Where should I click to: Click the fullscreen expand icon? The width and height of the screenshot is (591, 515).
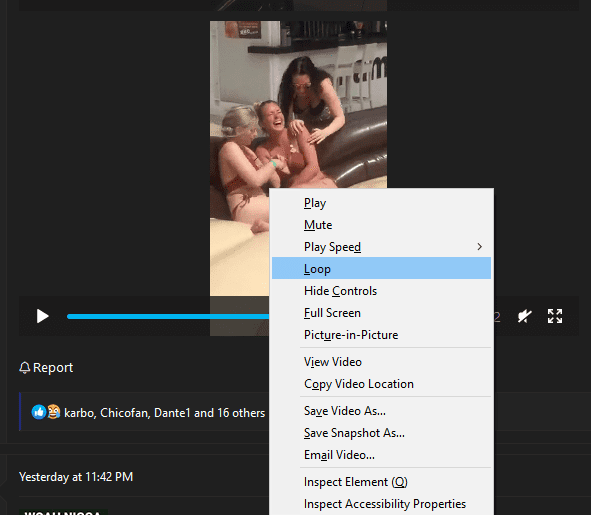tap(555, 316)
